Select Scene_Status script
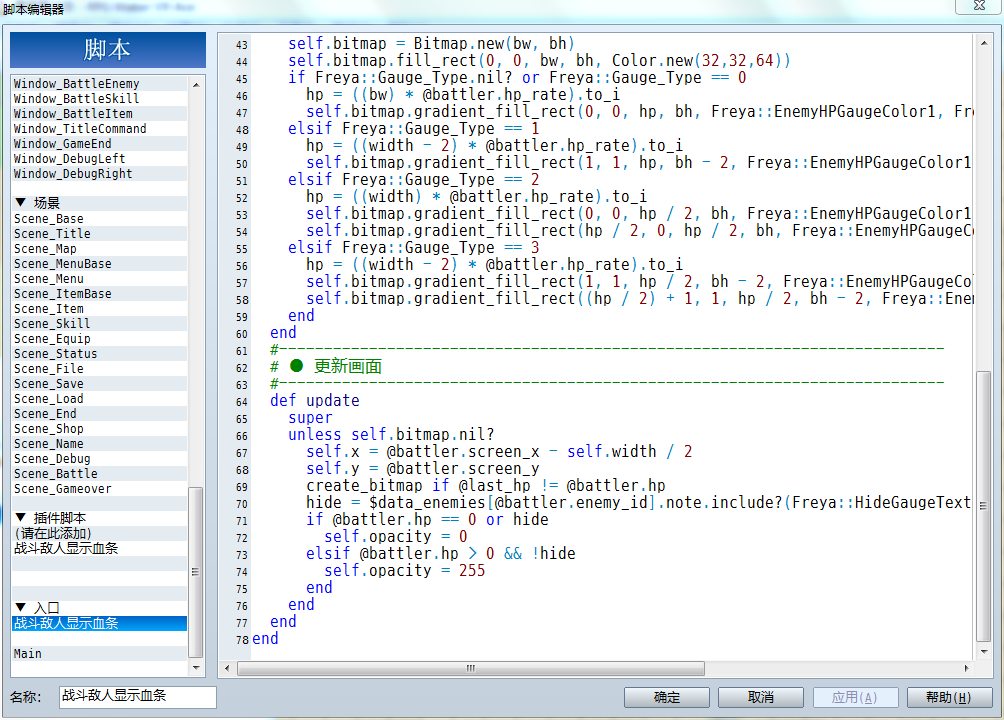This screenshot has width=1004, height=720. 99,354
